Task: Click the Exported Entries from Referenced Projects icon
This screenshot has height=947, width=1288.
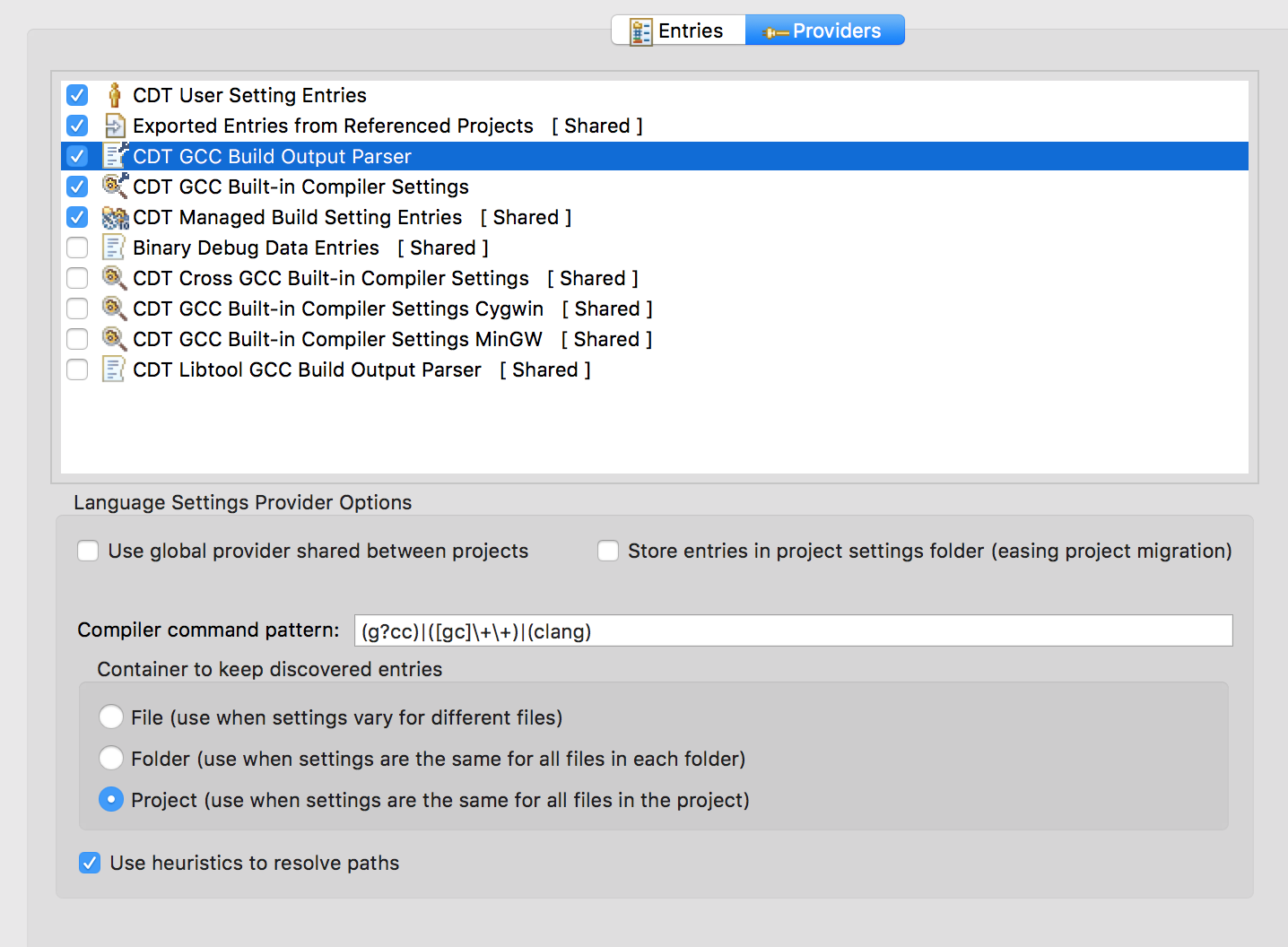Action: [x=114, y=126]
